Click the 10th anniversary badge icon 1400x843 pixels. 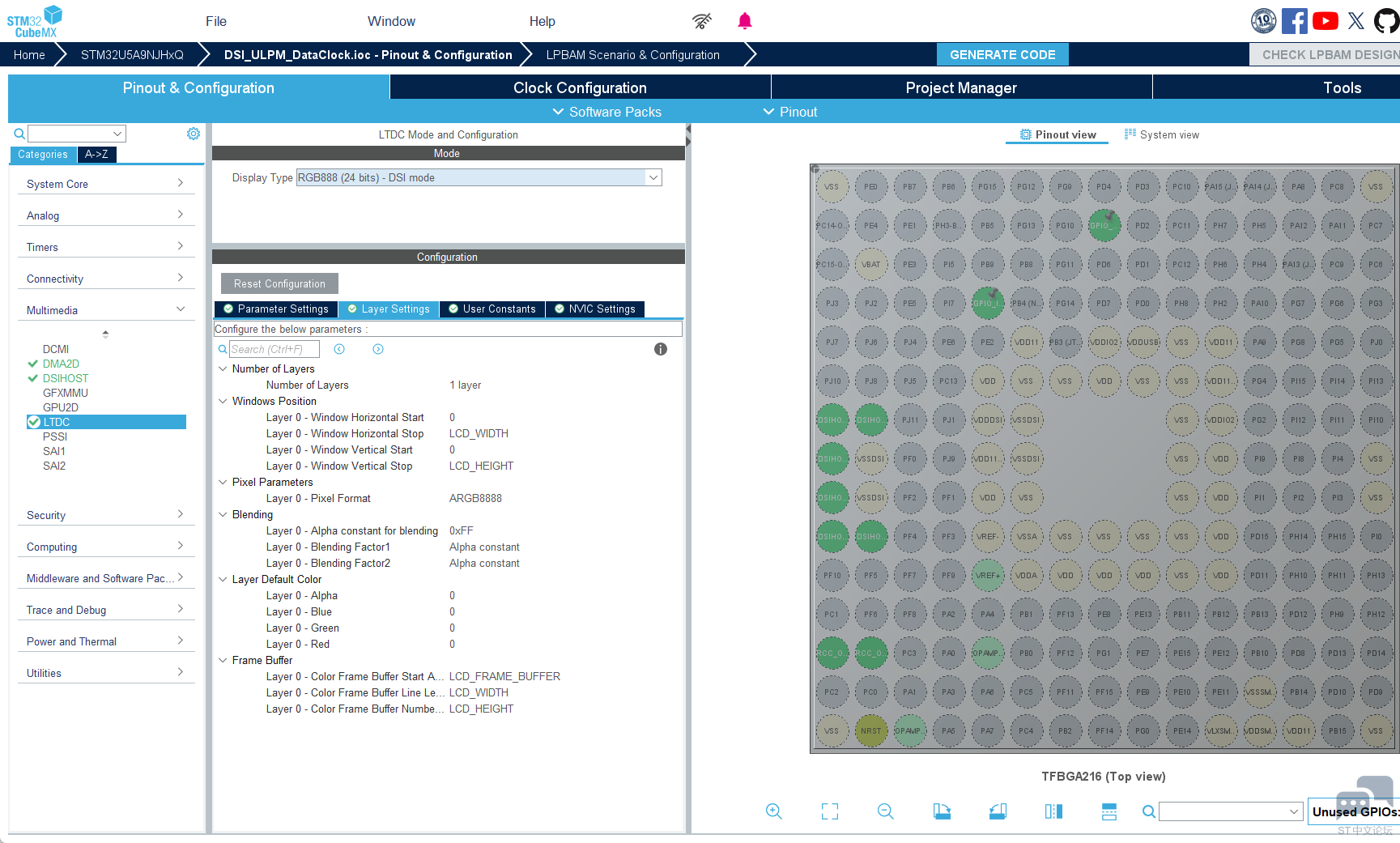tap(1264, 21)
